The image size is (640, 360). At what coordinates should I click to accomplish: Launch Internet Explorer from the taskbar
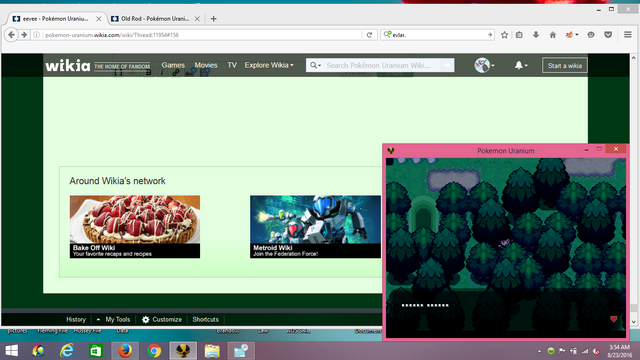[x=67, y=351]
